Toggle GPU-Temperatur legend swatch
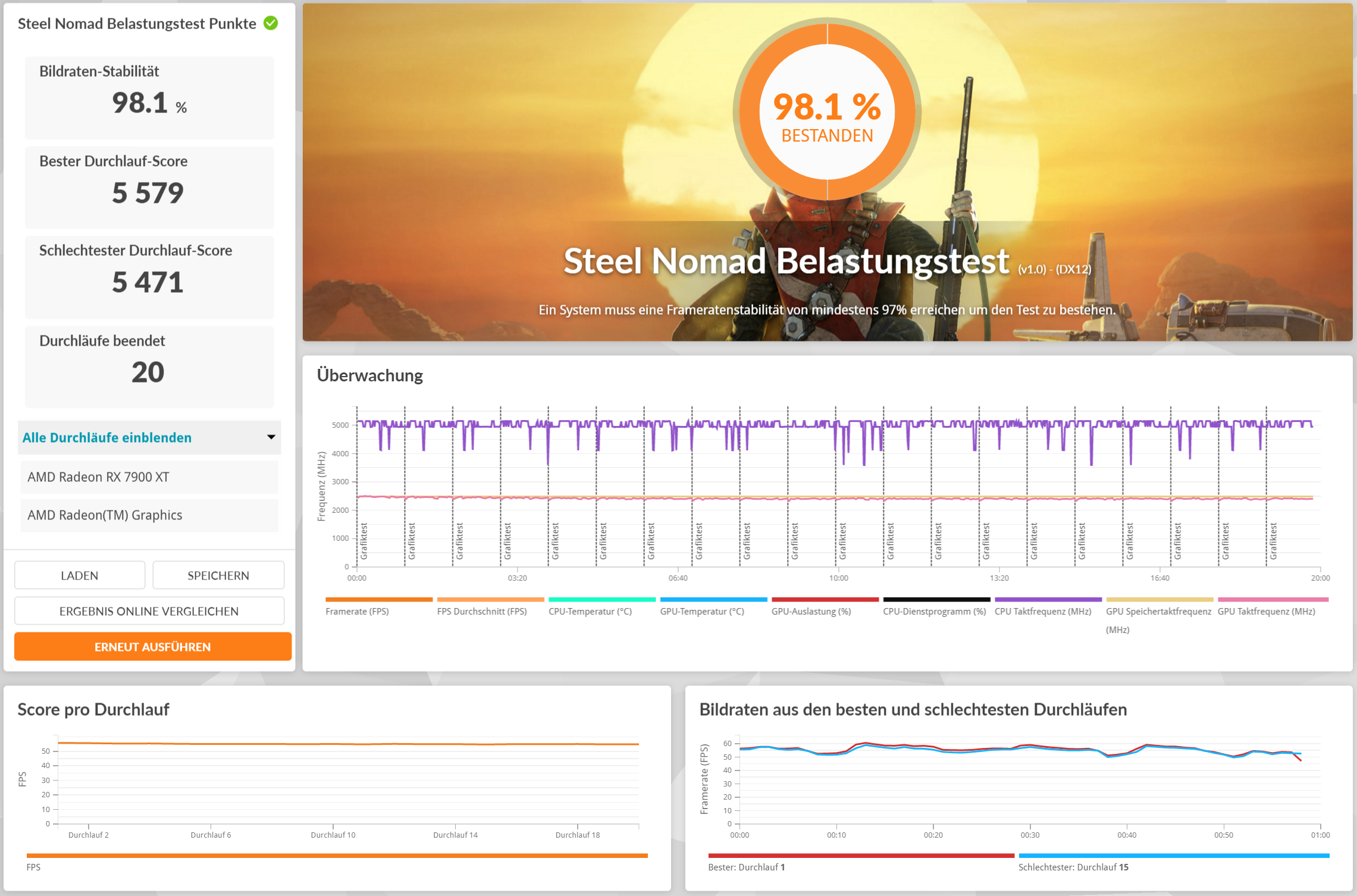This screenshot has width=1357, height=896. pyautogui.click(x=713, y=600)
